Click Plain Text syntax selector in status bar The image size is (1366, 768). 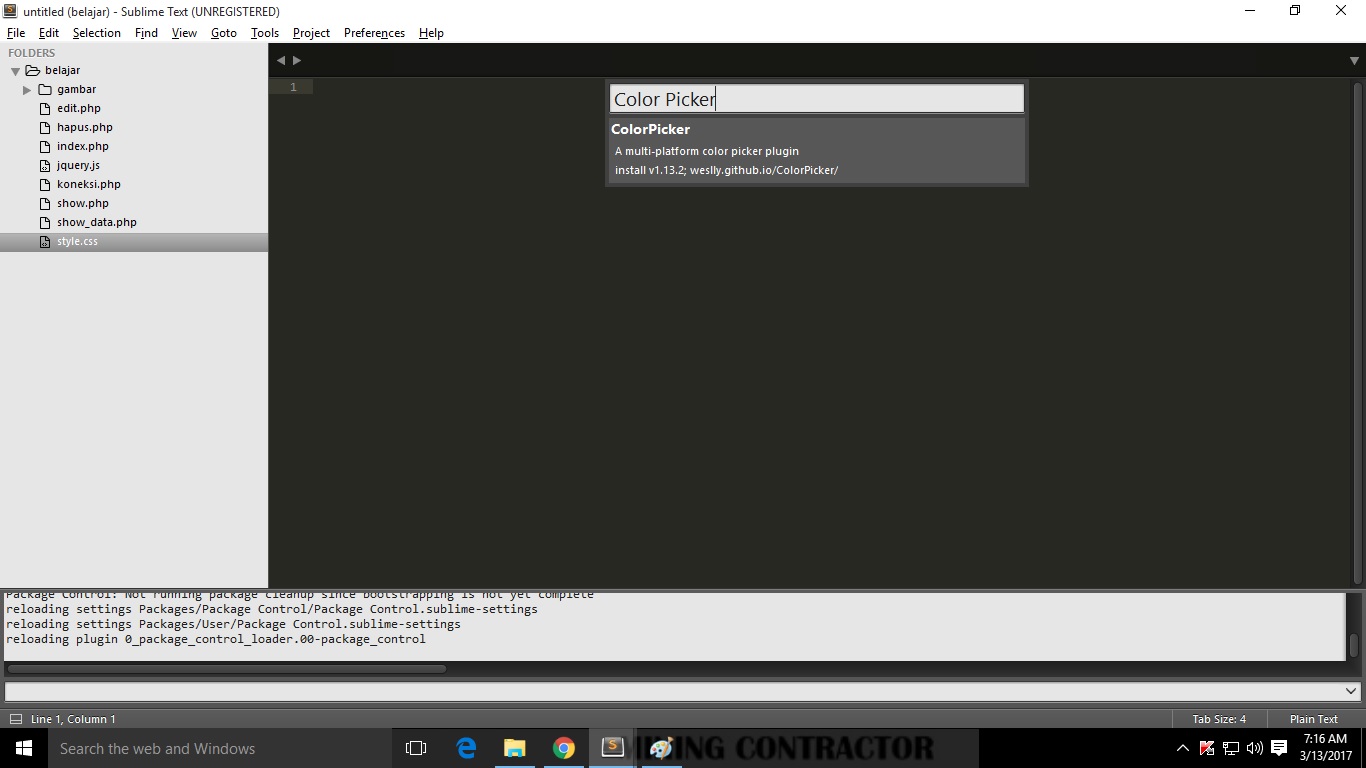1313,718
